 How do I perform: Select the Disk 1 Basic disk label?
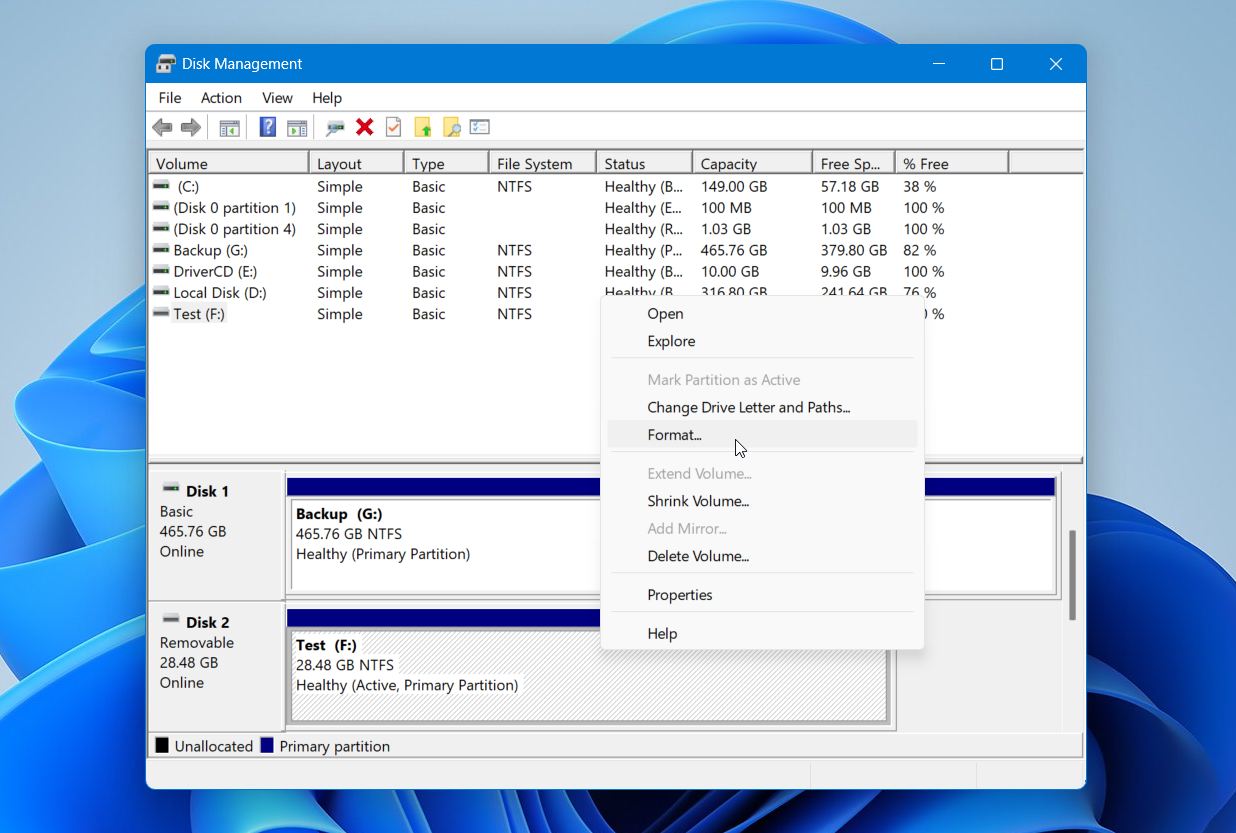coord(216,535)
